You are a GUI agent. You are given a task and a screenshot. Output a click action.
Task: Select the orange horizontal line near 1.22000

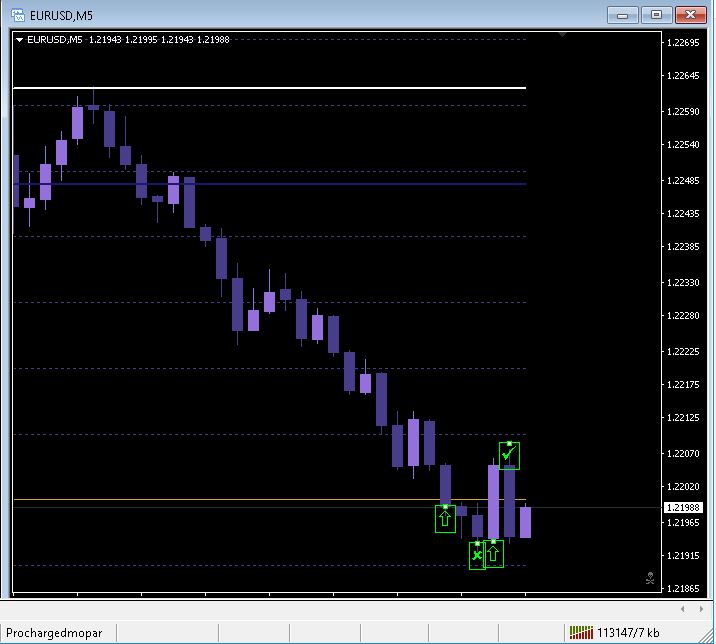269,500
